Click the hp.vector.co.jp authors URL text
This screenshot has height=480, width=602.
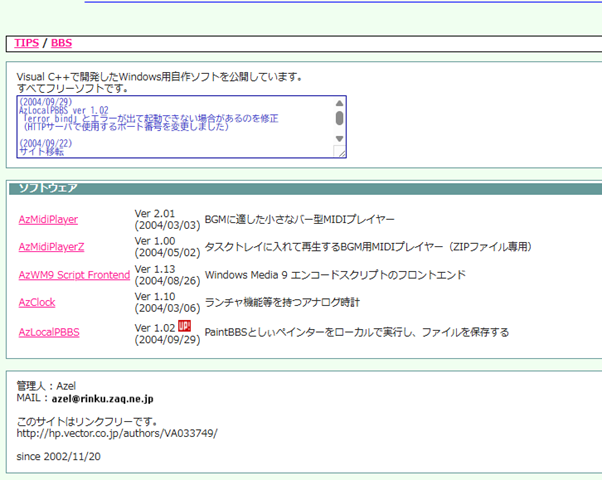coord(117,434)
